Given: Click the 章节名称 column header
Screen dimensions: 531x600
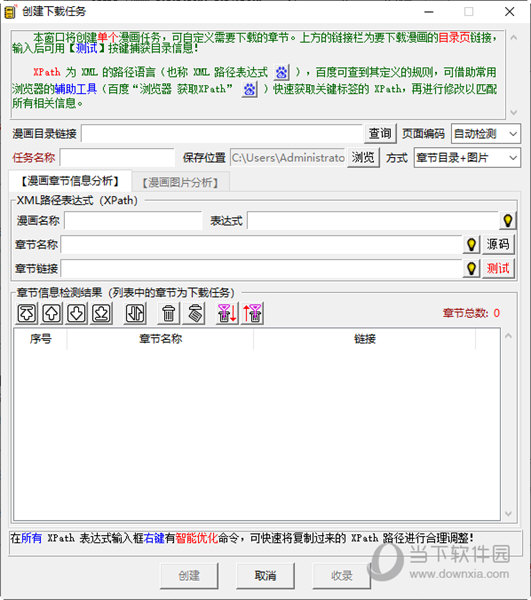Looking at the screenshot, I should [160, 339].
